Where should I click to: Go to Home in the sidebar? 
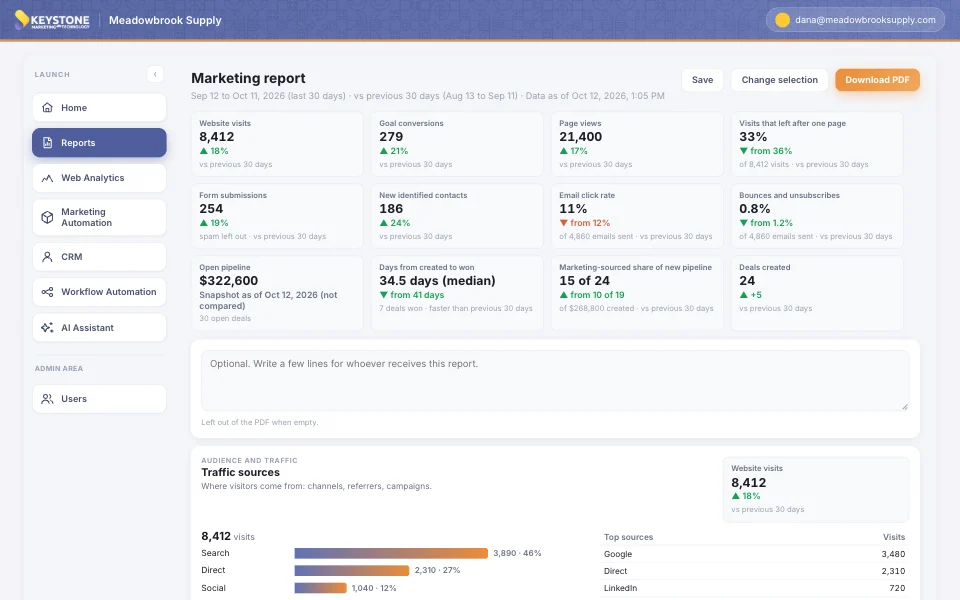pos(99,108)
